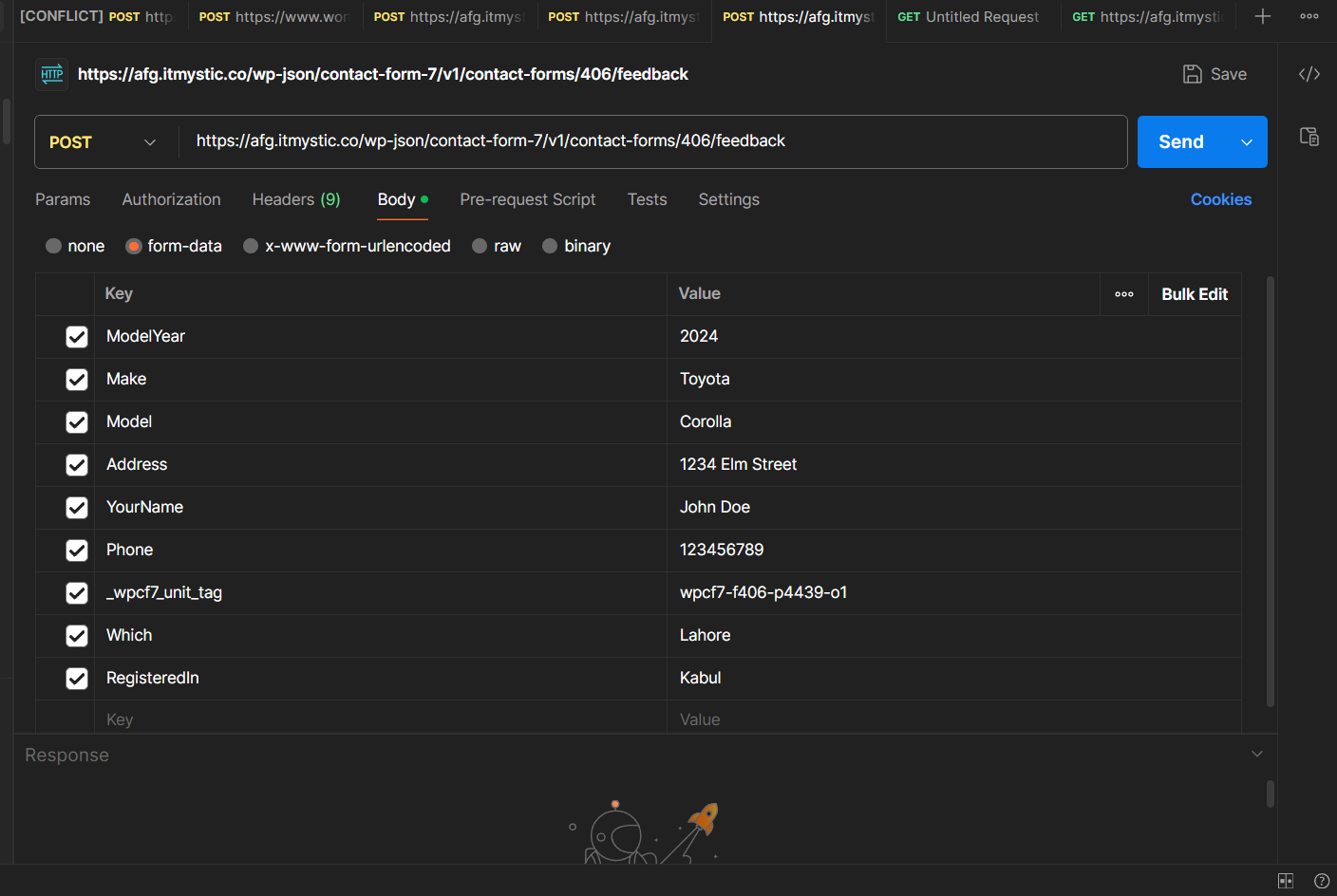1337x896 pixels.
Task: Click the value cell '2024'
Action: pyautogui.click(x=954, y=337)
